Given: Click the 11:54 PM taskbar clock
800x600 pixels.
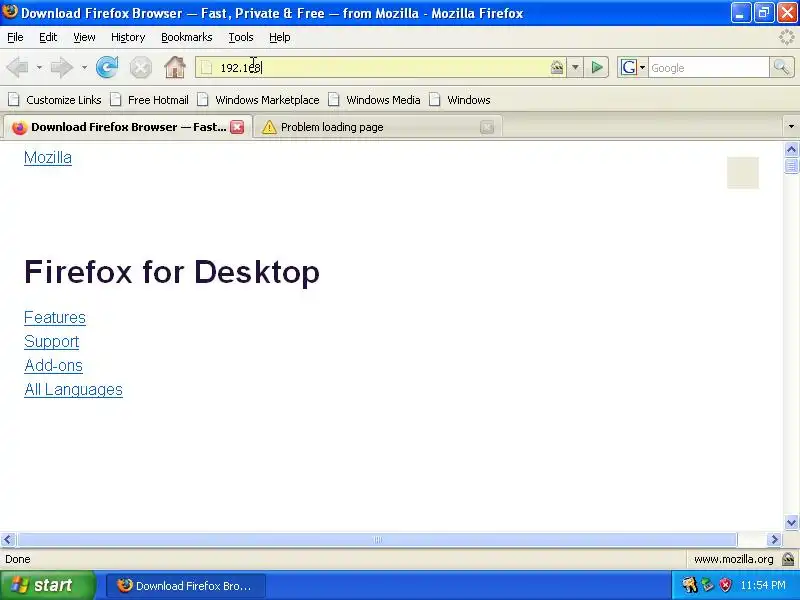Looking at the screenshot, I should point(763,585).
